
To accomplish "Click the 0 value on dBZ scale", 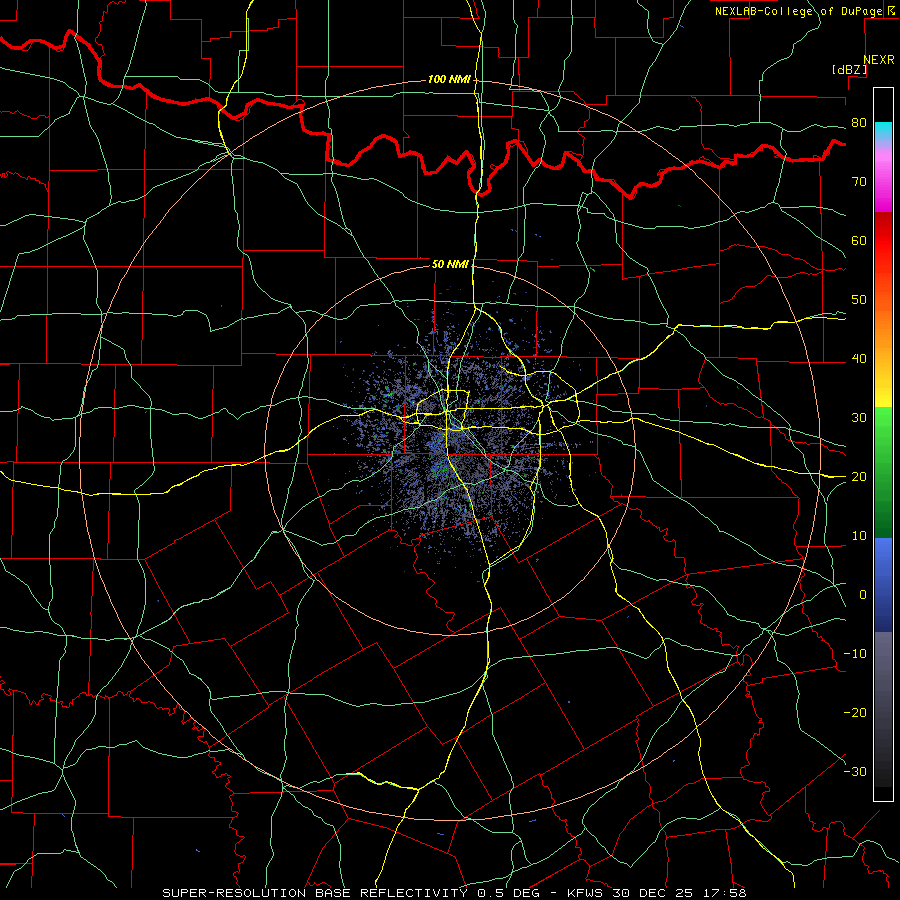I will [863, 595].
